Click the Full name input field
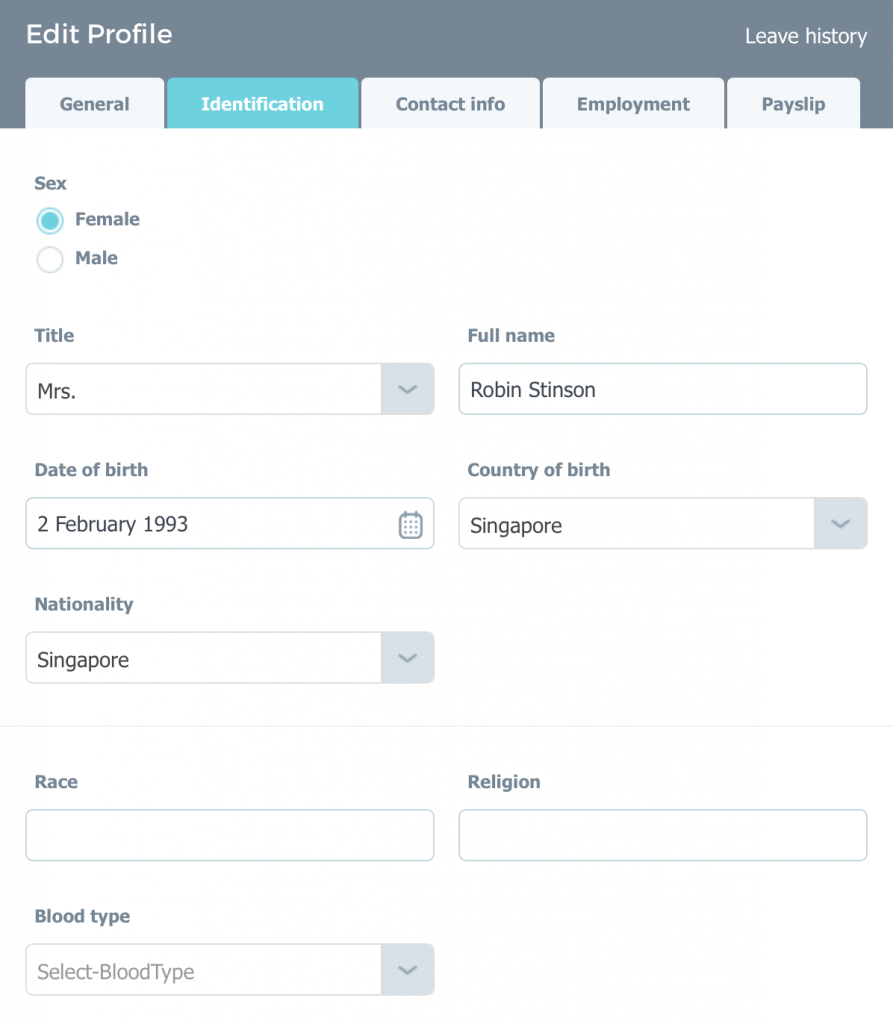The height and width of the screenshot is (1024, 893). tap(662, 389)
